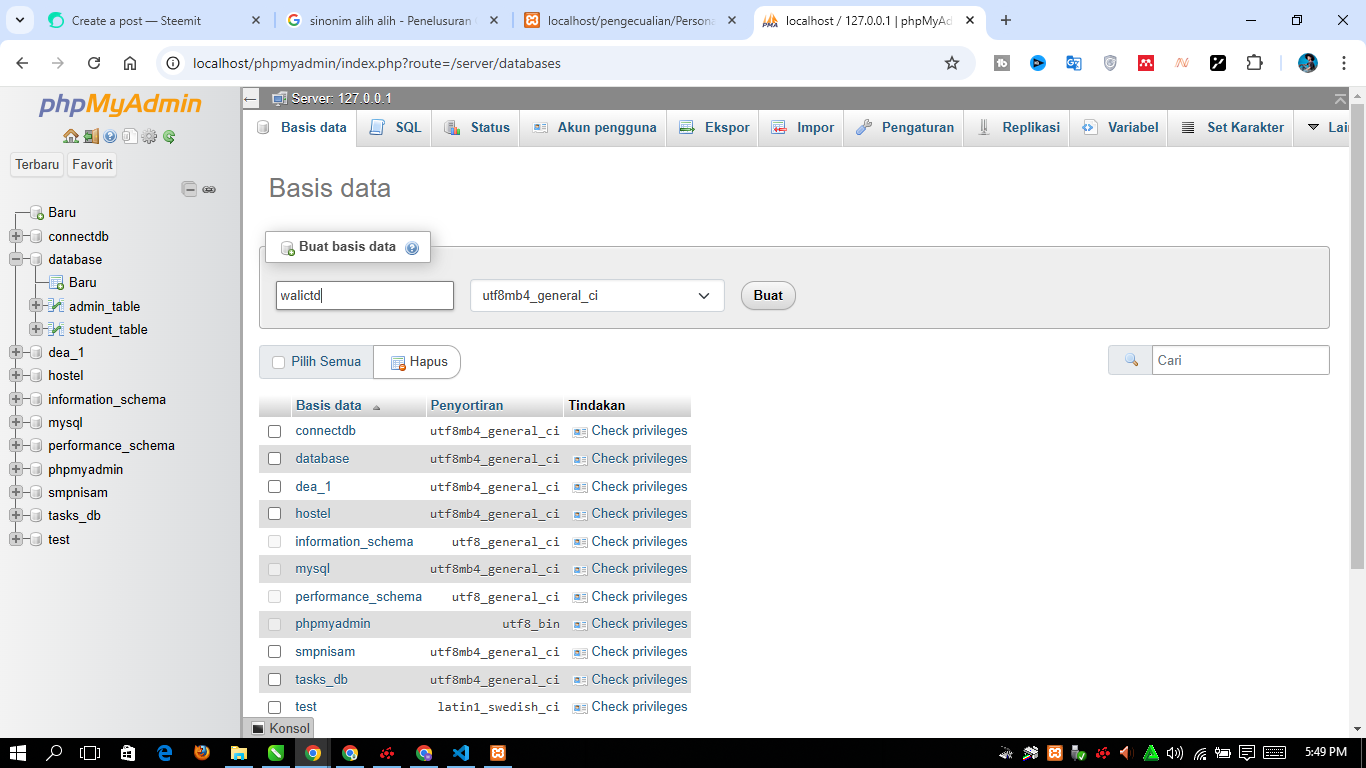Image resolution: width=1366 pixels, height=768 pixels.
Task: Collapse the top panel with the arrow icon
Action: pyautogui.click(x=1340, y=98)
